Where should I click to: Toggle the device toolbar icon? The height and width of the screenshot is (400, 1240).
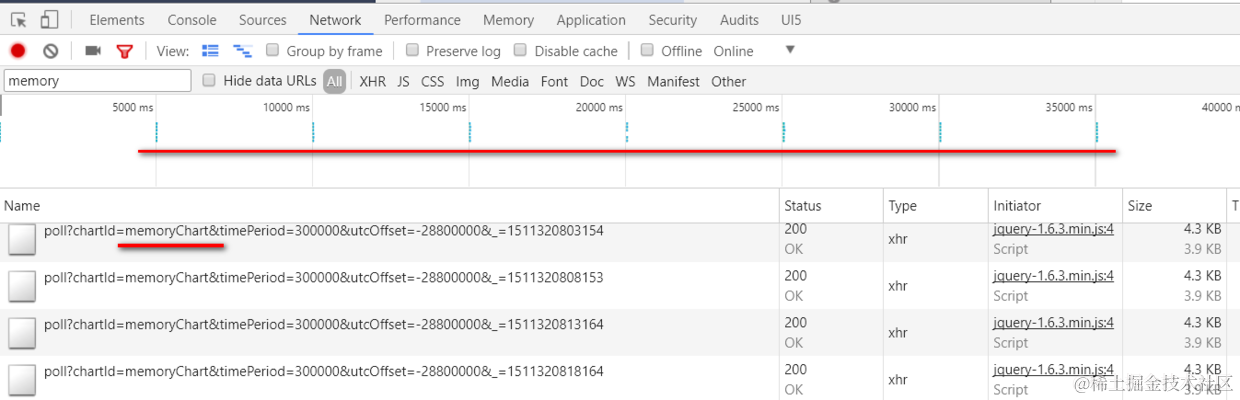point(50,20)
